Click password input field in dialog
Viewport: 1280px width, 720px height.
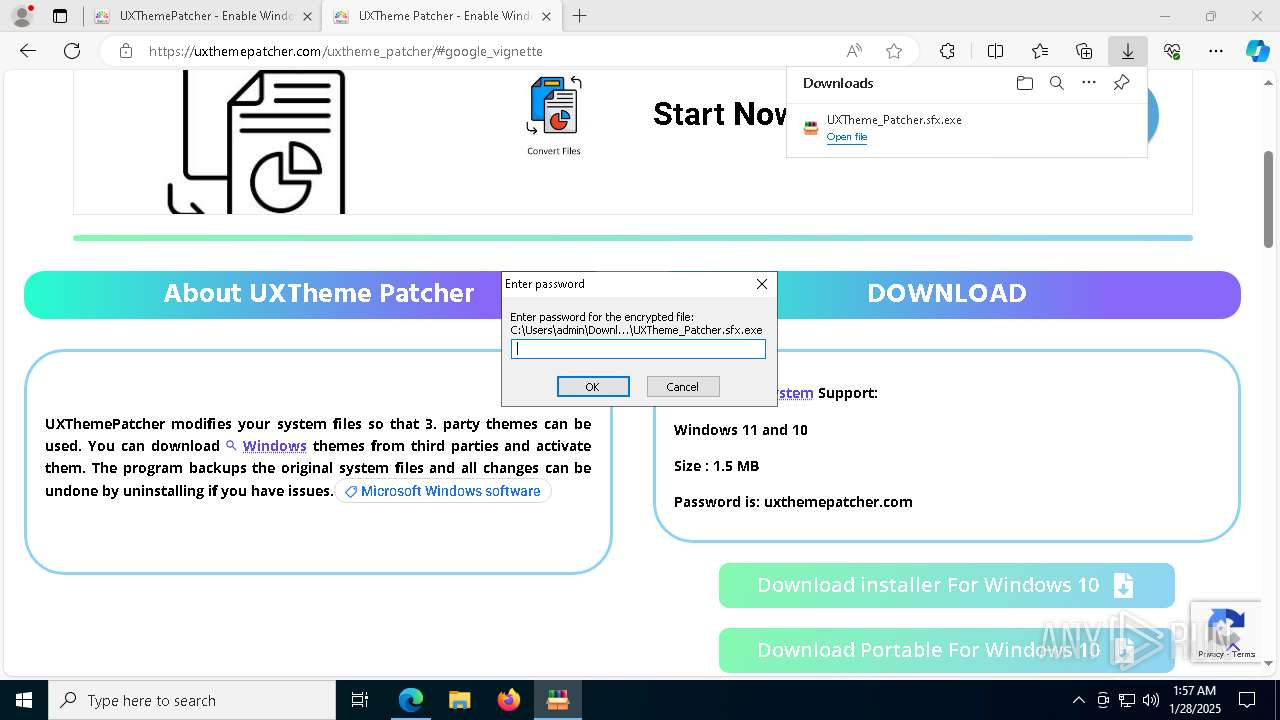638,349
